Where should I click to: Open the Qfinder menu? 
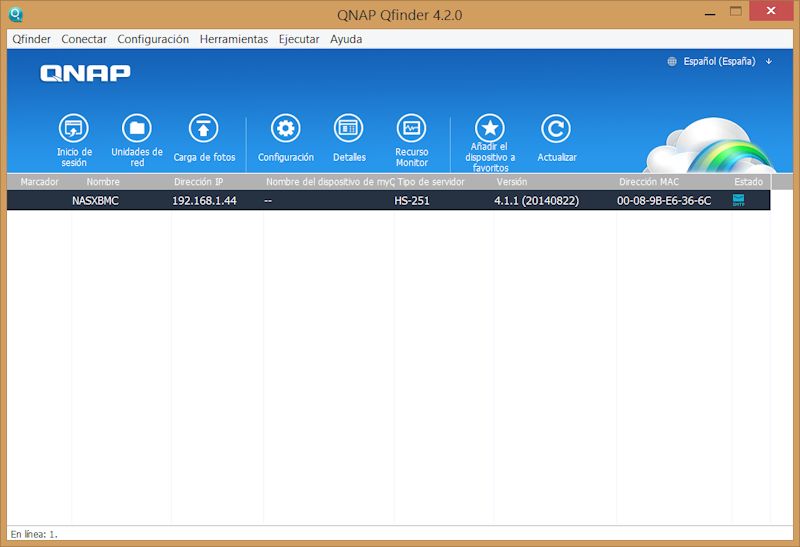32,39
